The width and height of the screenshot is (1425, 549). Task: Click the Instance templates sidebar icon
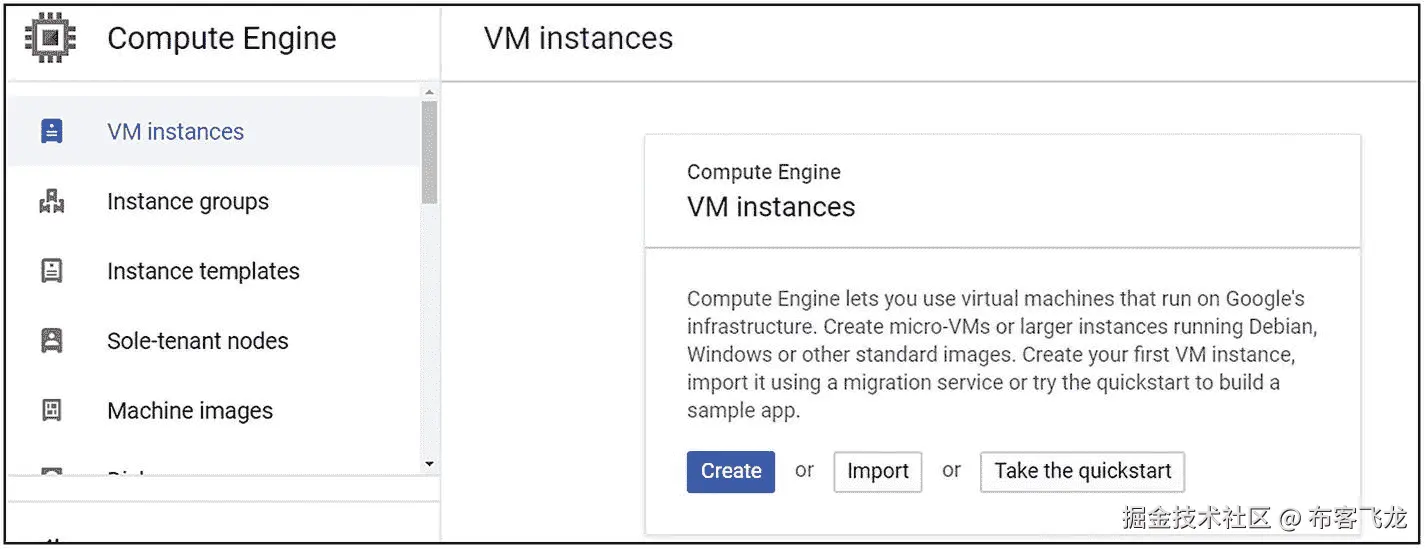pos(51,271)
